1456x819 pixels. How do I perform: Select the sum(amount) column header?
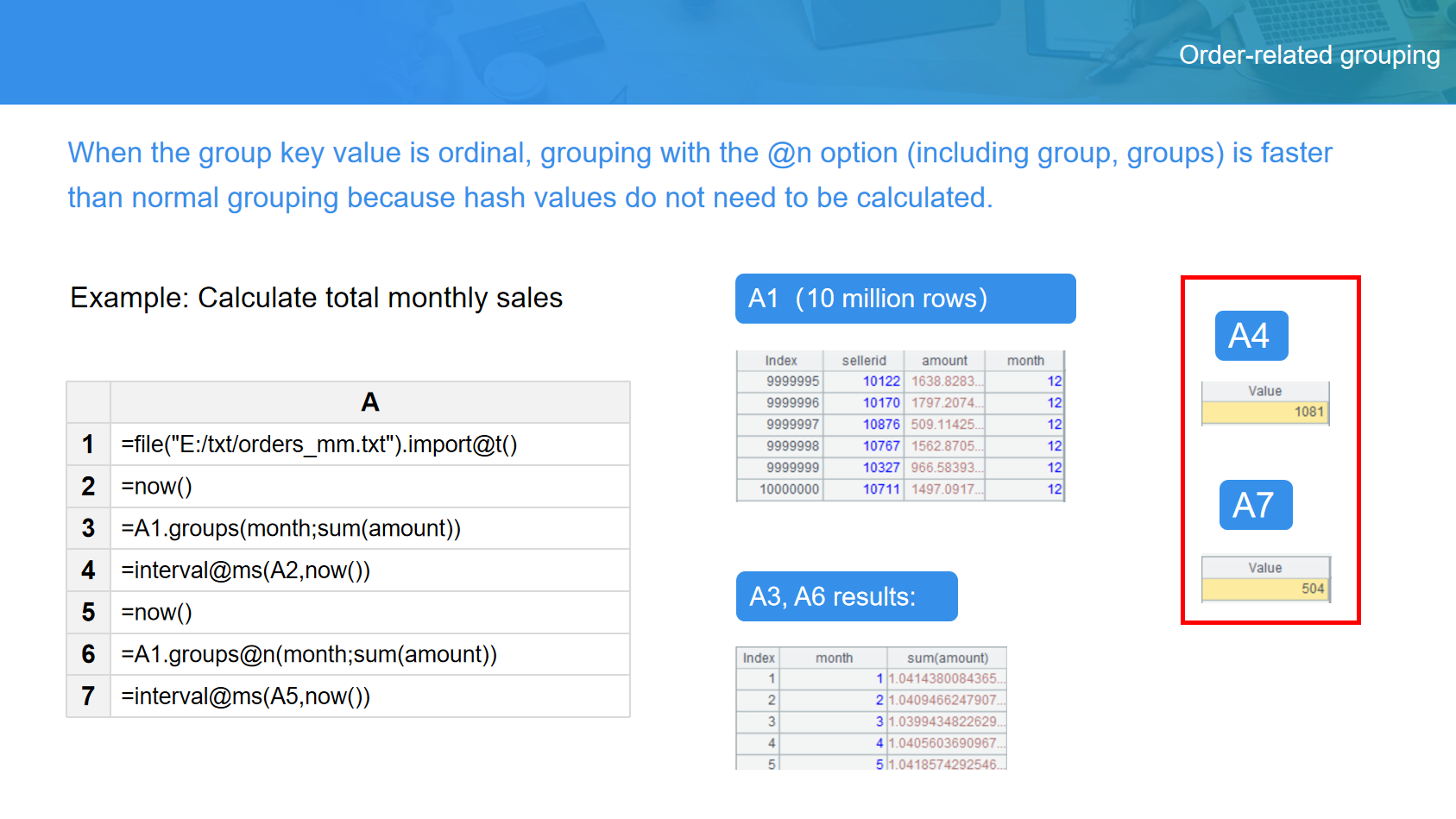(x=947, y=658)
